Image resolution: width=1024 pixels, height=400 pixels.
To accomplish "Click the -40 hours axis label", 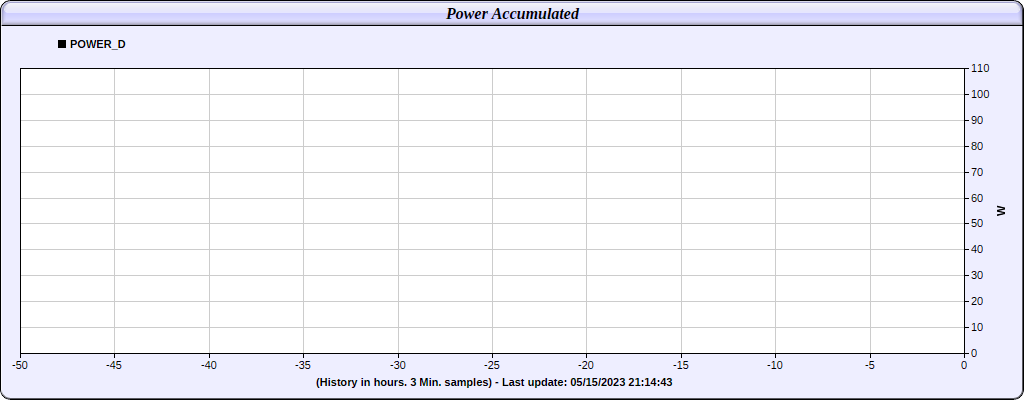I will [209, 365].
